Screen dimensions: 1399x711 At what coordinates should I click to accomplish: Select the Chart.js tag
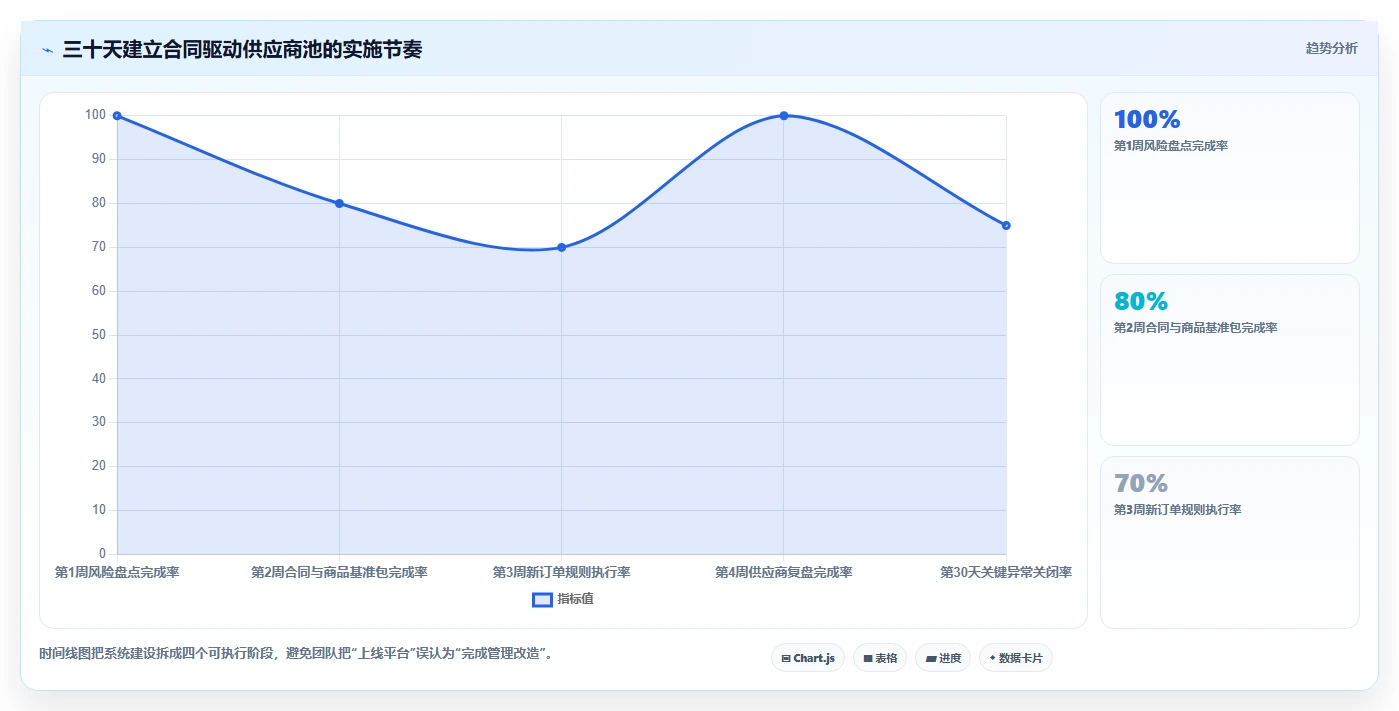point(808,658)
